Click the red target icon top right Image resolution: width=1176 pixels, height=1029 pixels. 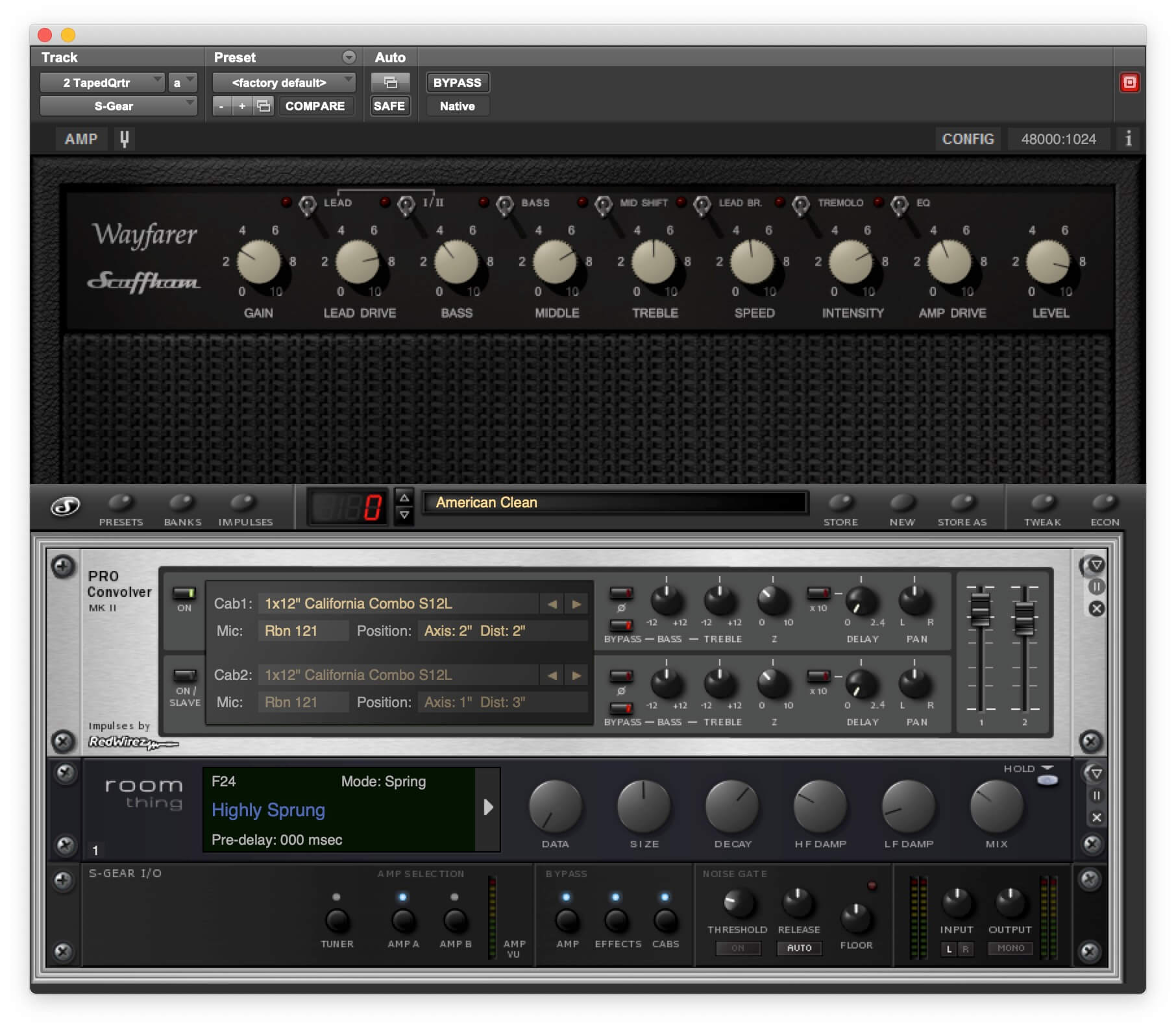(x=1129, y=82)
